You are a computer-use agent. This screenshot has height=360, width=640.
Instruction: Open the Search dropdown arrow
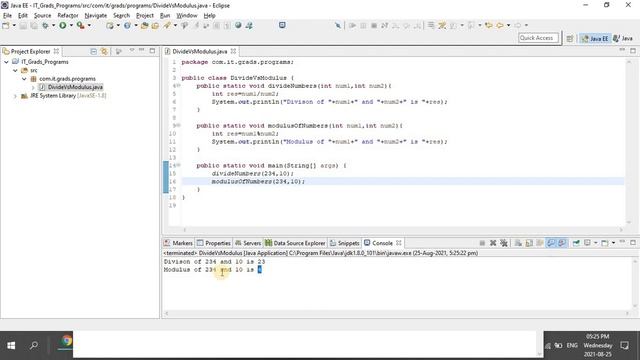(x=175, y=25)
